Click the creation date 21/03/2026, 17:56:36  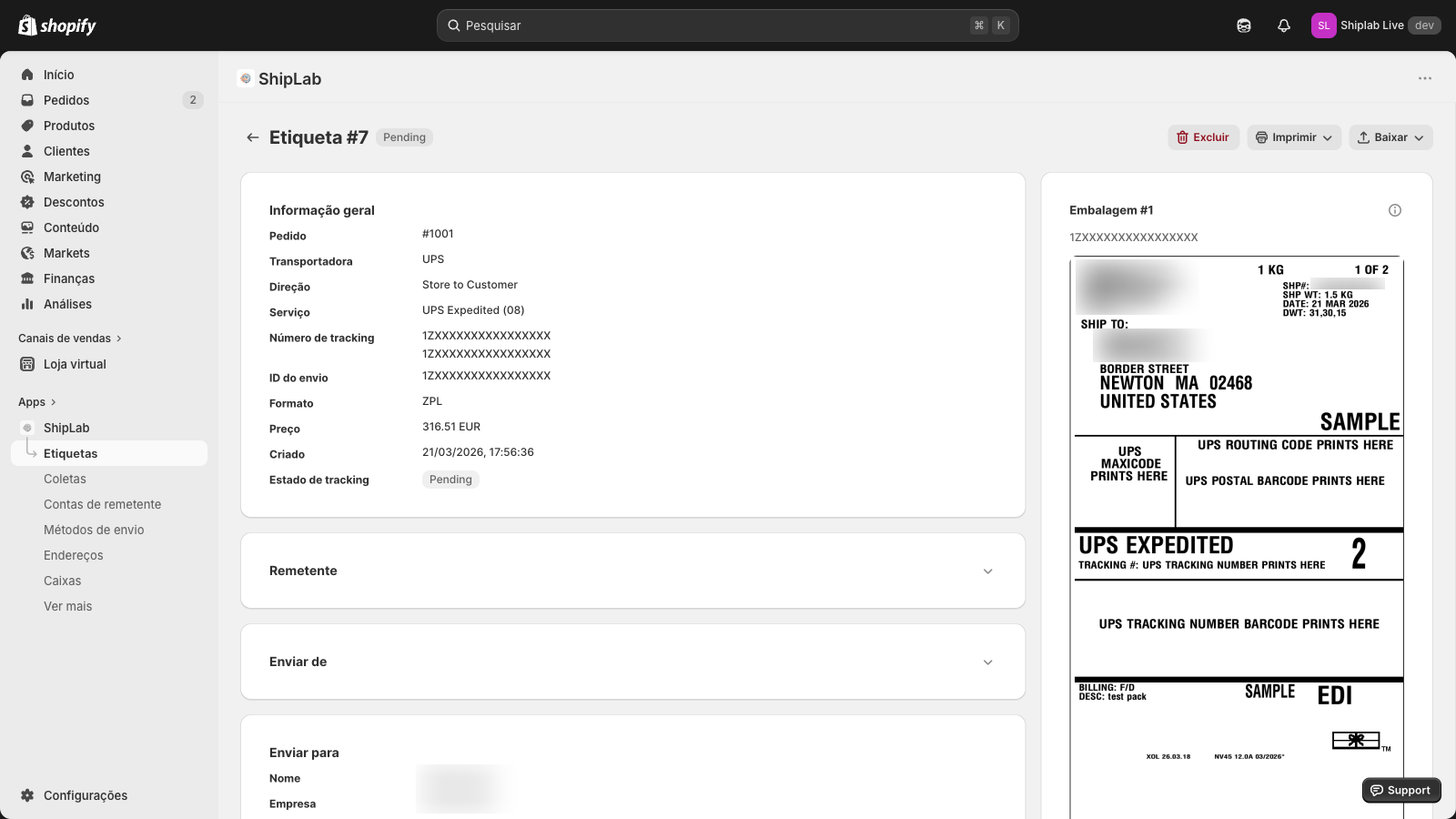478,452
